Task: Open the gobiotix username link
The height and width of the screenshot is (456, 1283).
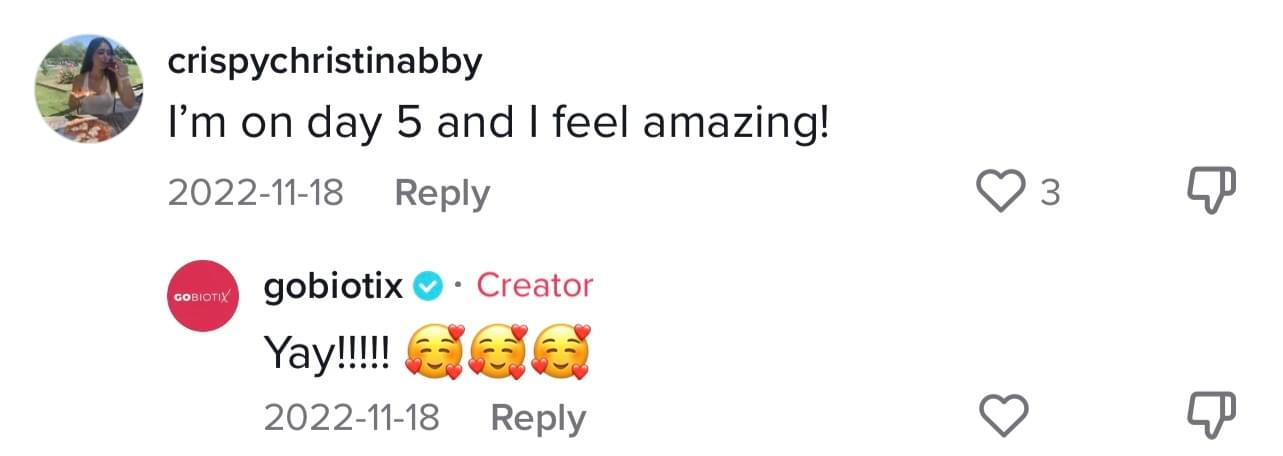Action: (x=332, y=287)
